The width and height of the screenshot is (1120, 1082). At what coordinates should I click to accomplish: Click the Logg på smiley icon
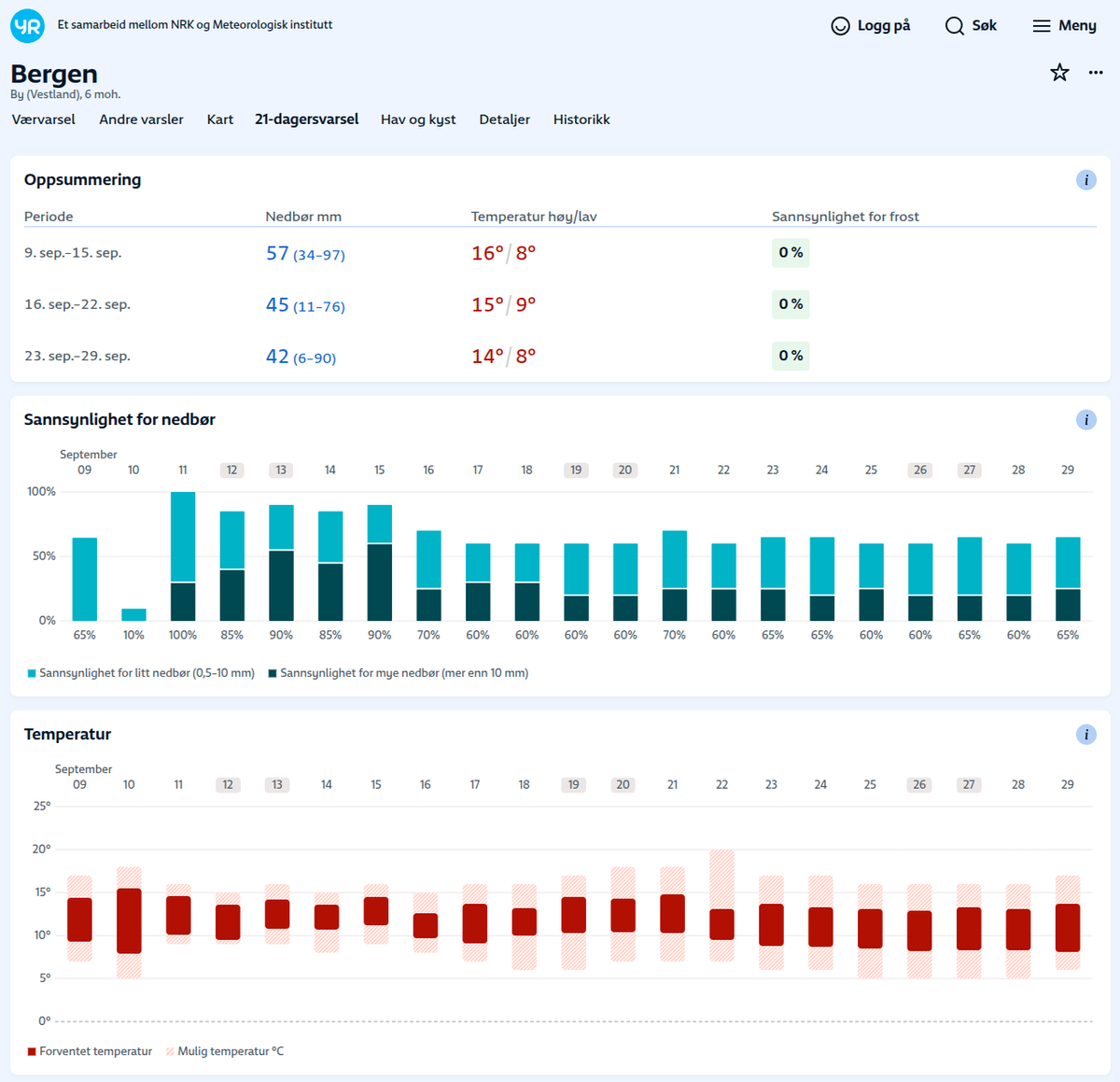point(841,26)
